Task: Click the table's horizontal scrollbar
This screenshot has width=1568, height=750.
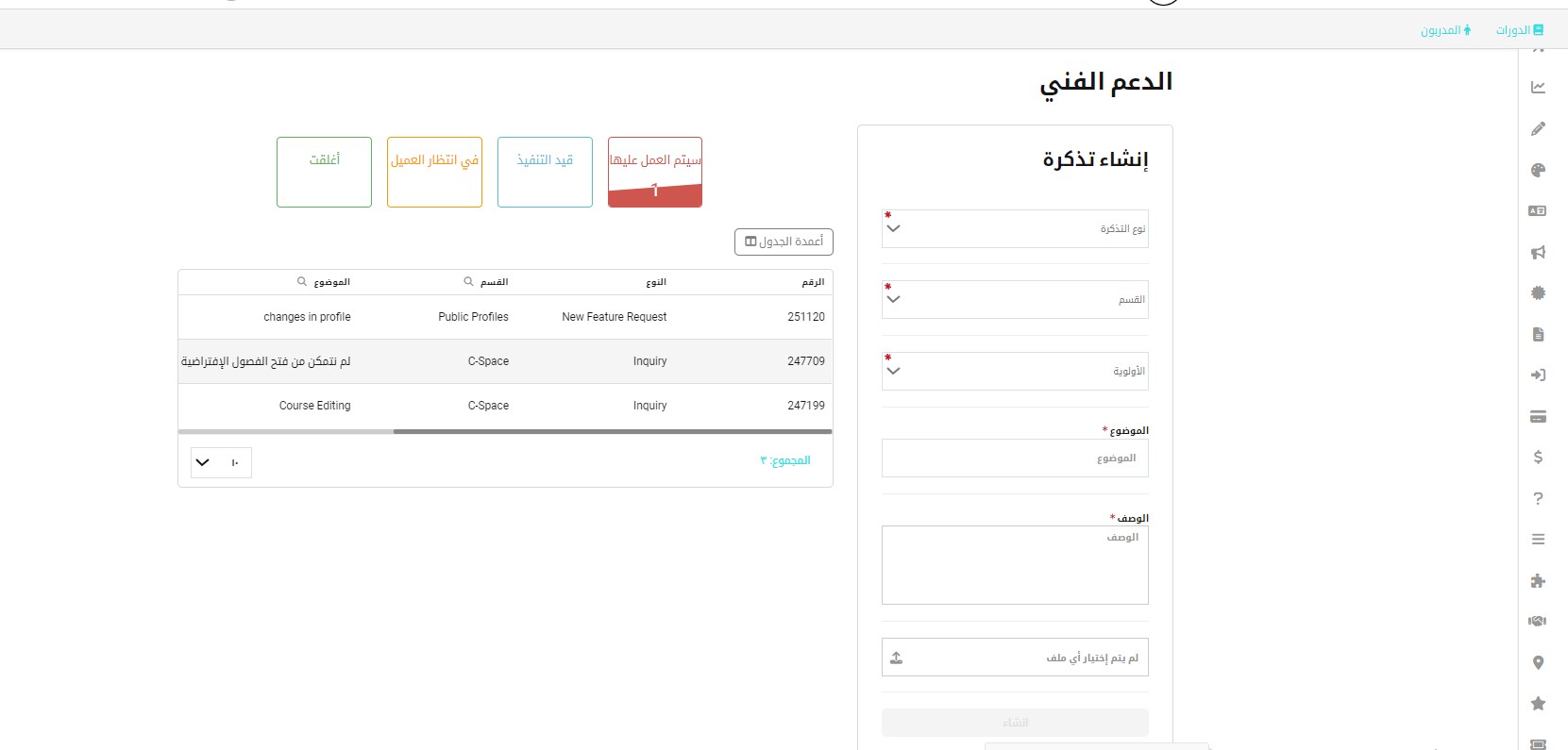Action: pos(612,431)
